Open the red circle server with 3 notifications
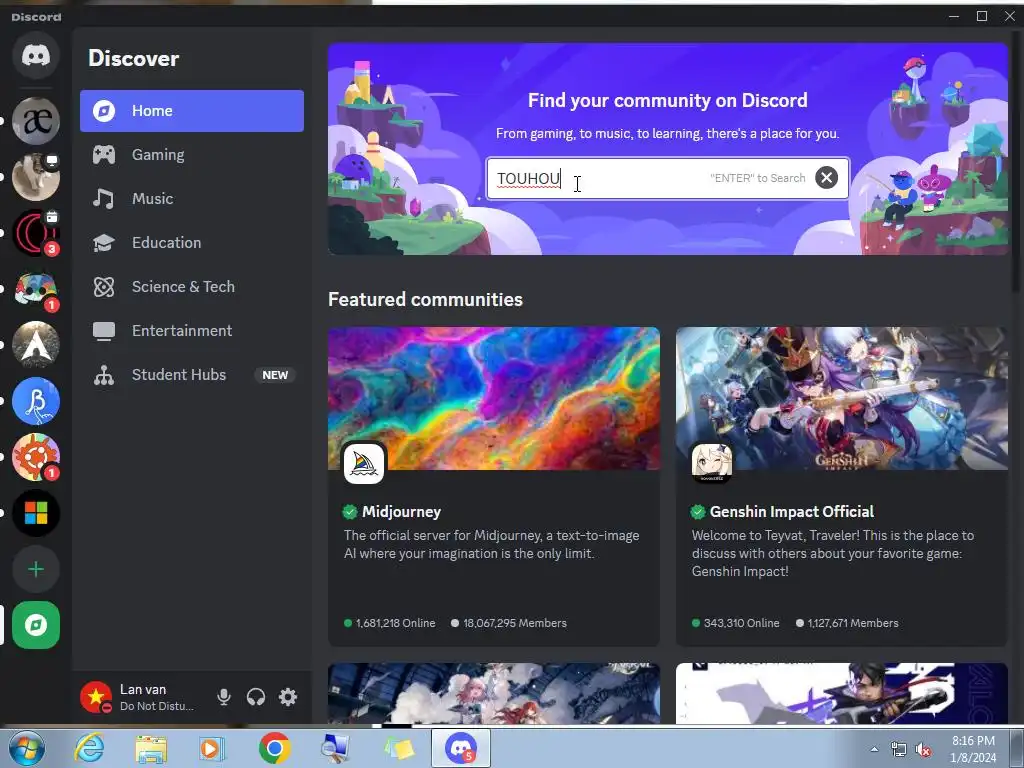The width and height of the screenshot is (1024, 768). (x=36, y=233)
